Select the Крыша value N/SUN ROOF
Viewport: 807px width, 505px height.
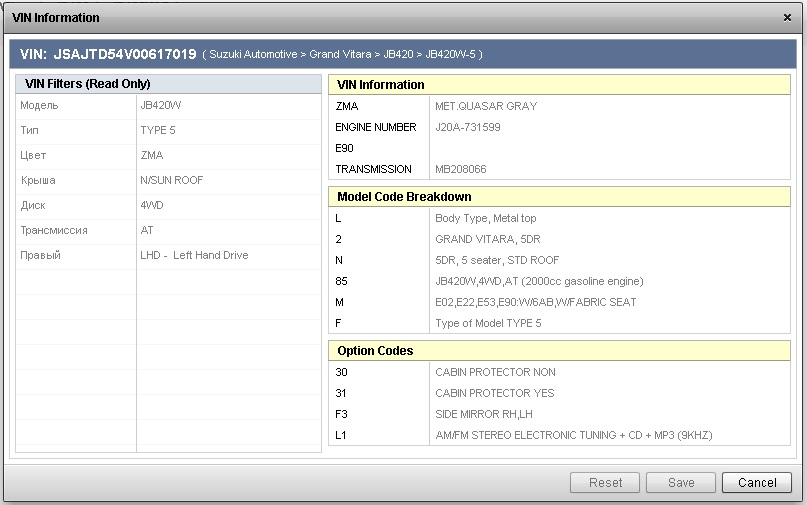pyautogui.click(x=171, y=180)
